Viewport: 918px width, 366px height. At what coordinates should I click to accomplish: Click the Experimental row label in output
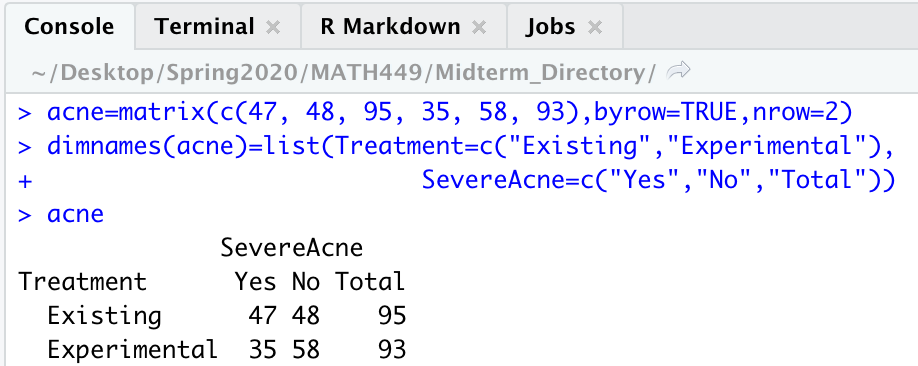pos(132,350)
